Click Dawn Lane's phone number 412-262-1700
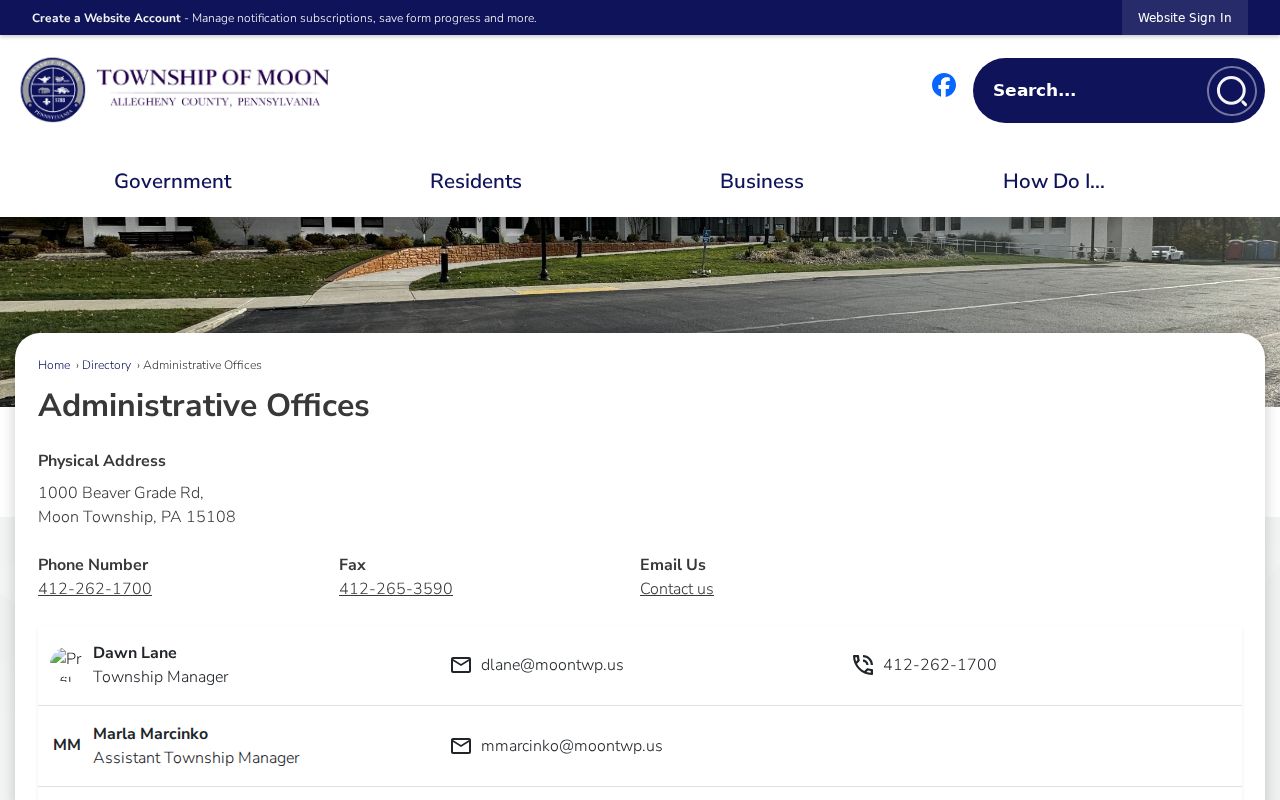Screen dimensions: 1280x800 (x=940, y=665)
